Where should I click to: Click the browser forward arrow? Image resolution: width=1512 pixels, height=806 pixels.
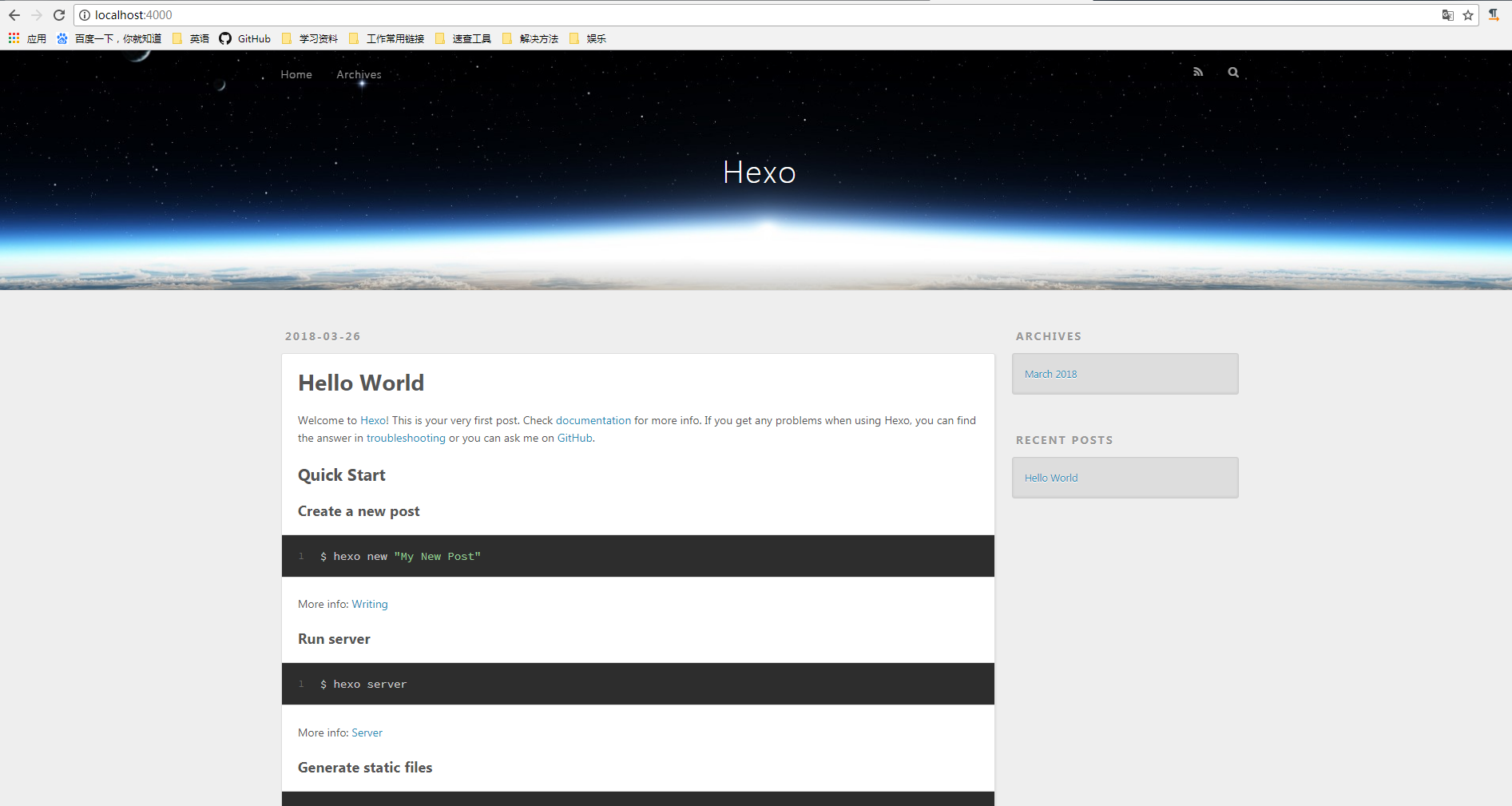[37, 15]
